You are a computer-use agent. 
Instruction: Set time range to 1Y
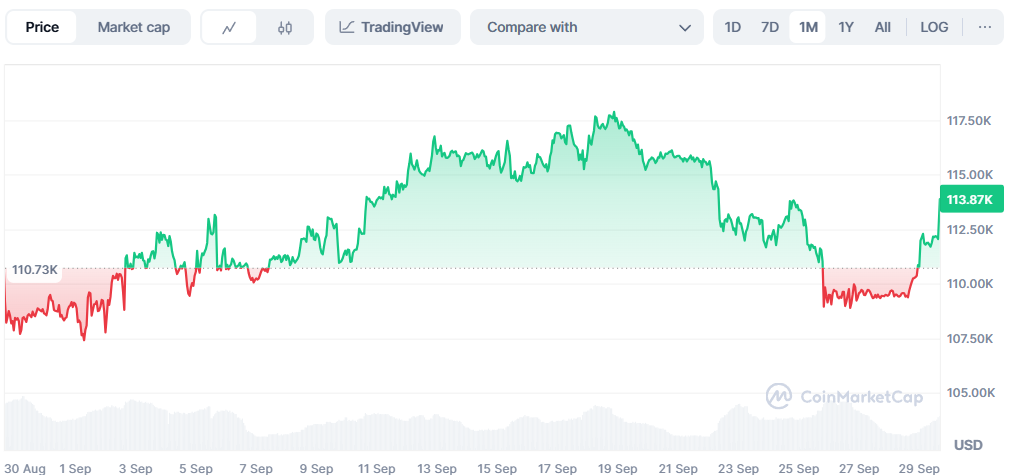coord(846,28)
